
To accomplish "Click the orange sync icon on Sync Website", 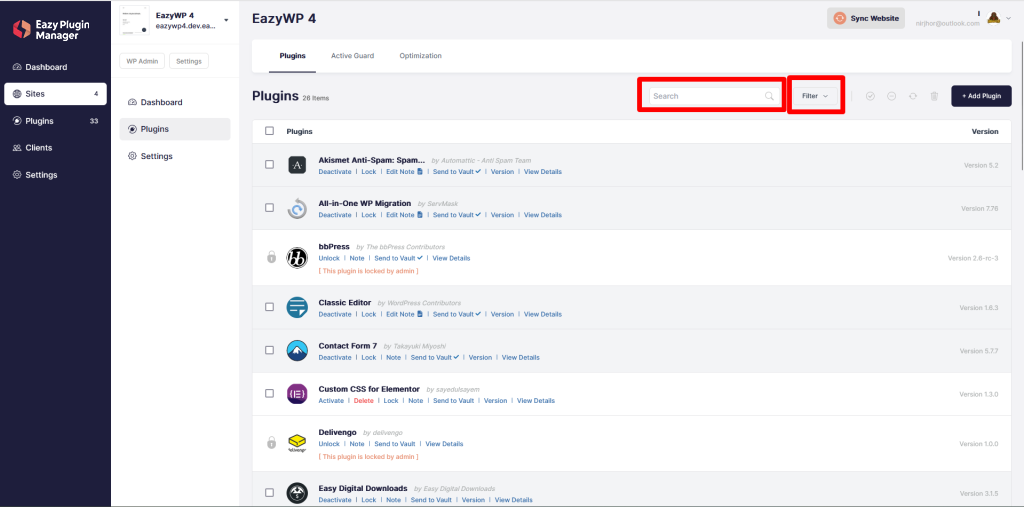I will [x=840, y=18].
